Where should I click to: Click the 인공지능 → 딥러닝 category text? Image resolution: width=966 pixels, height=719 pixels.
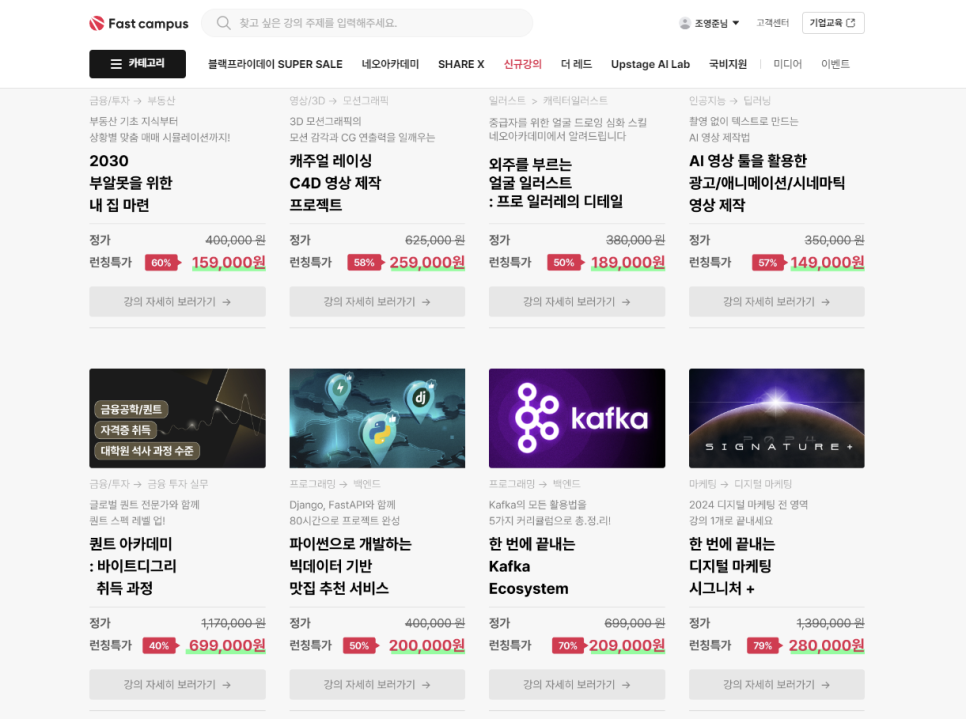tap(729, 100)
